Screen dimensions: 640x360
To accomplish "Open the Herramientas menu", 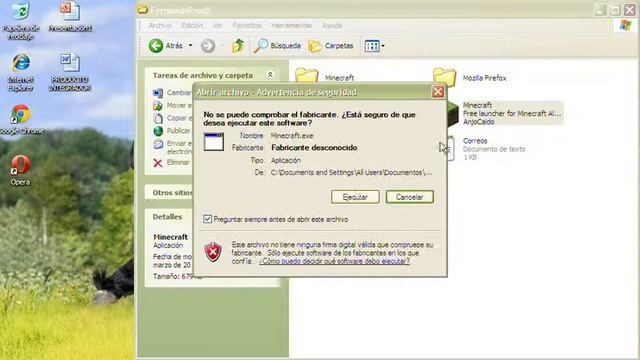I will coord(291,25).
